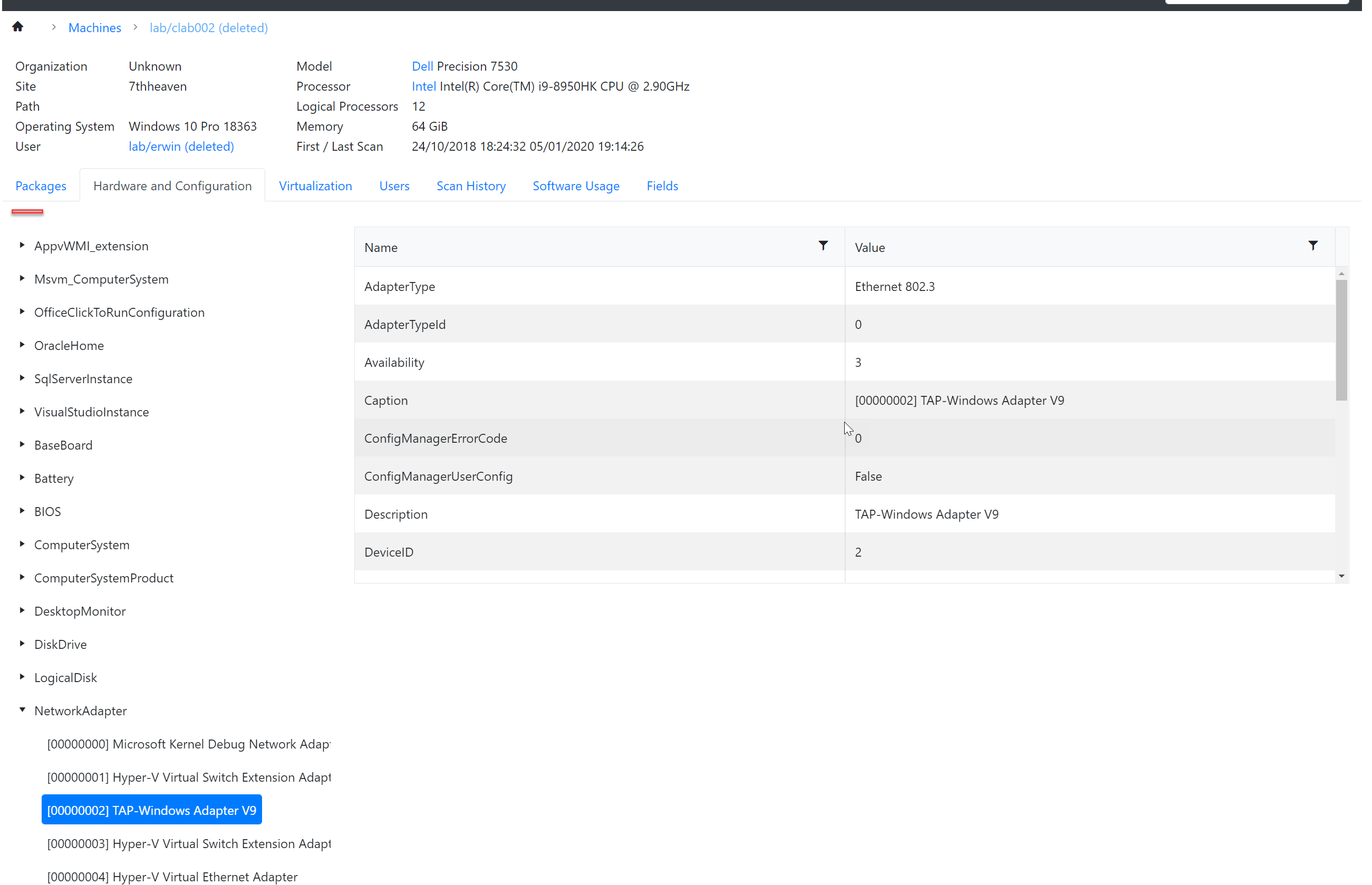Expand the VisualStudioInstance node

point(22,412)
